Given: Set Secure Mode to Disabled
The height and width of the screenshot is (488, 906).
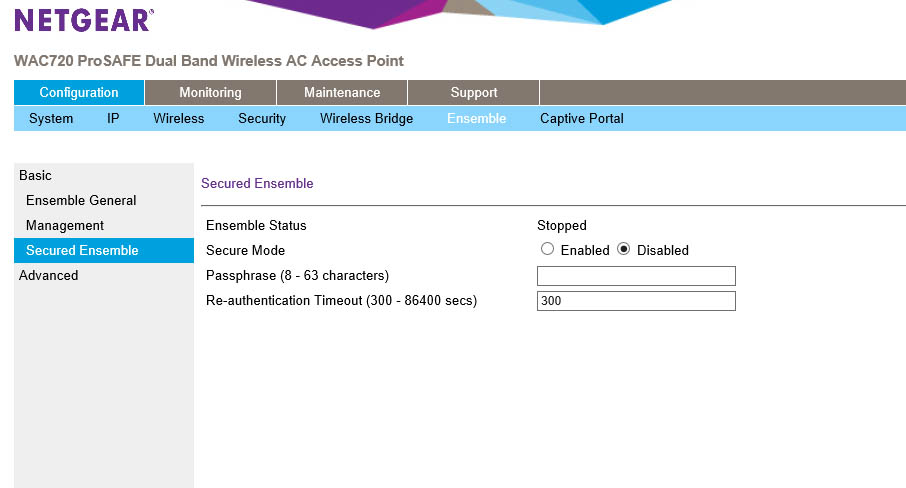Looking at the screenshot, I should coord(623,249).
